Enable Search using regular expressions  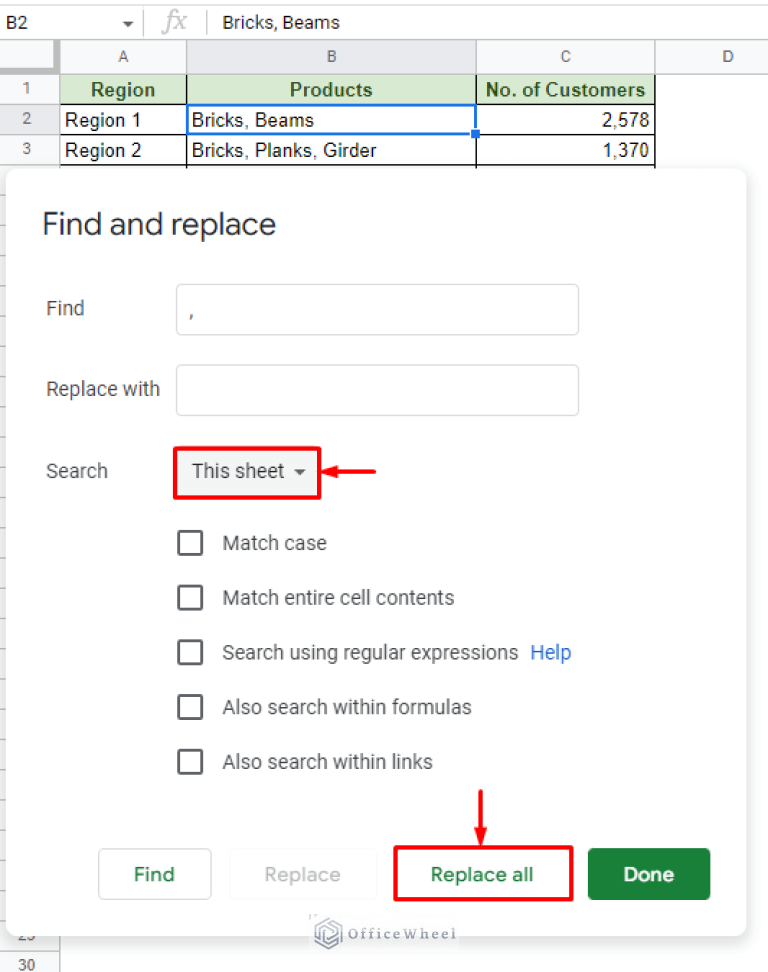click(190, 652)
